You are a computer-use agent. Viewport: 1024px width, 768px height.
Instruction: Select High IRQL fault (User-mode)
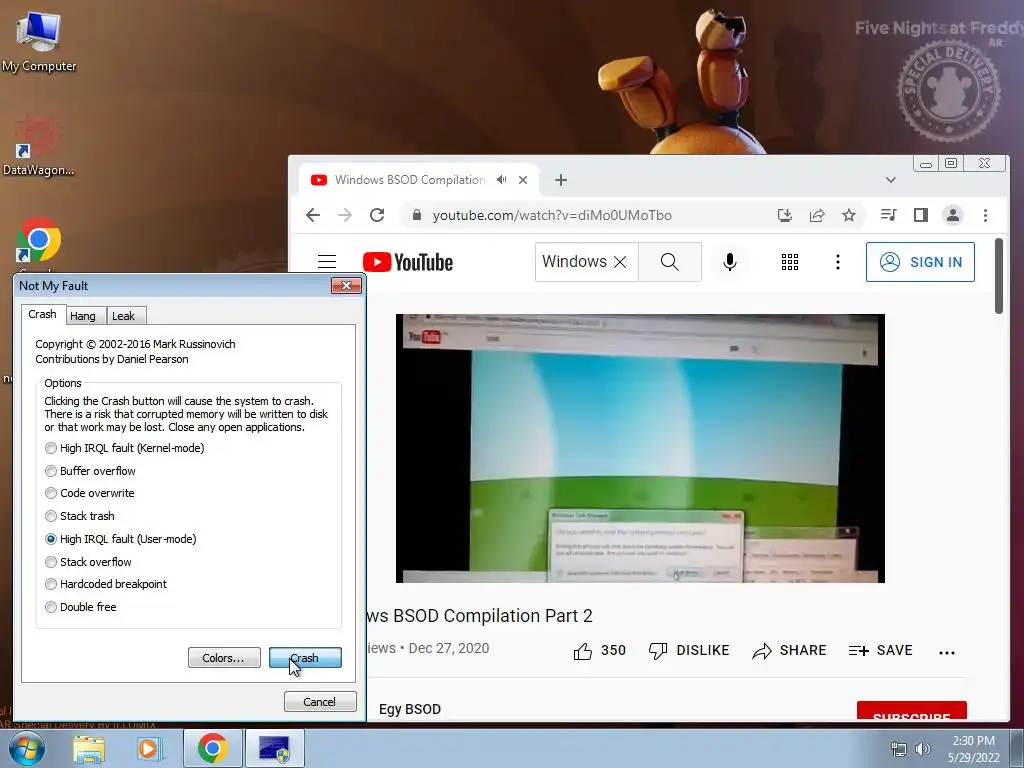(121, 539)
